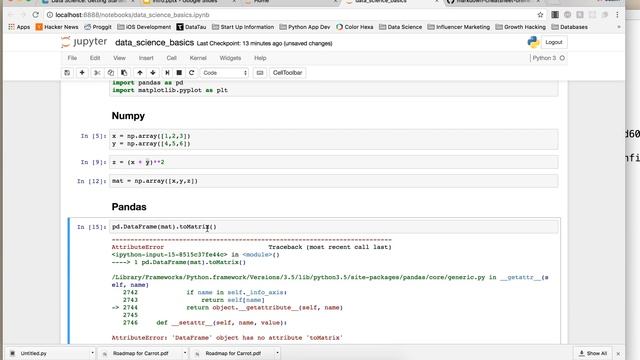Image resolution: width=640 pixels, height=360 pixels.
Task: Click Show All downloads button
Action: point(593,353)
